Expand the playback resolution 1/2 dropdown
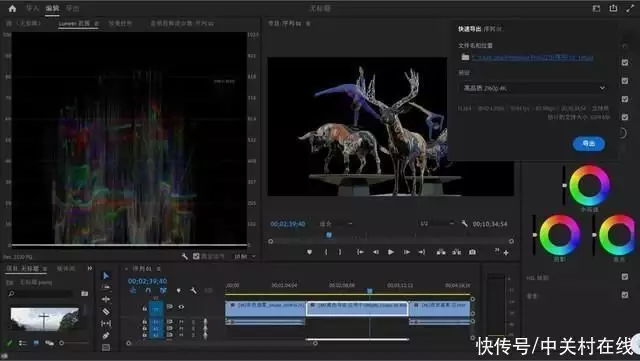This screenshot has width=640, height=361. [x=438, y=224]
